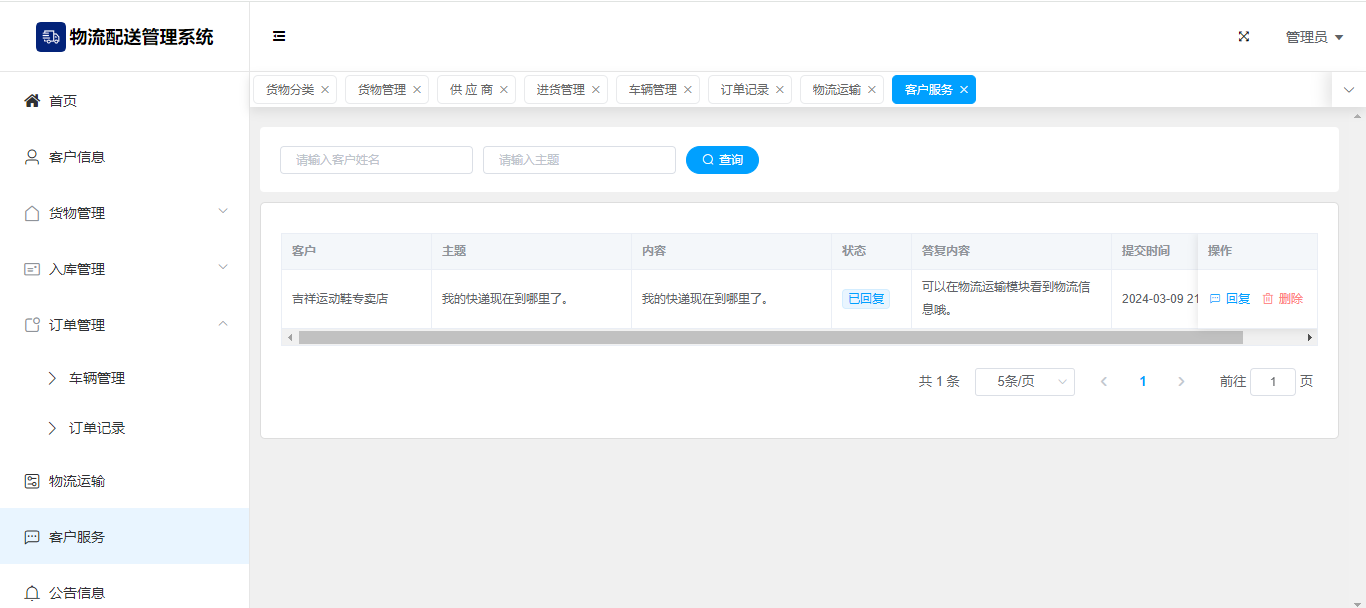1366x608 pixels.
Task: Switch to the 车辆管理 tab
Action: (x=652, y=90)
